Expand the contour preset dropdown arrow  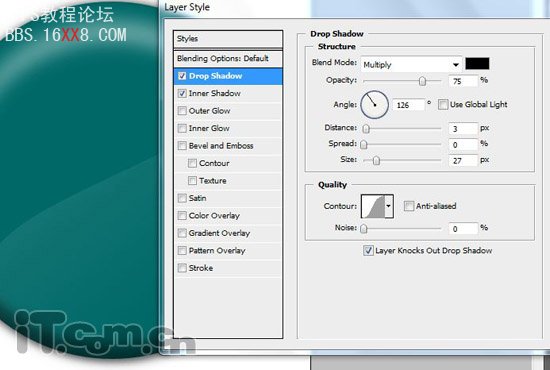point(389,206)
